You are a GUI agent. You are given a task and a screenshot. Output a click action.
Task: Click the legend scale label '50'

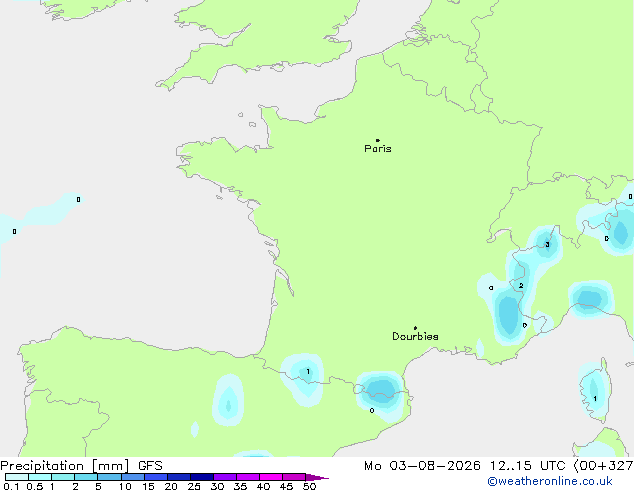pos(309,486)
